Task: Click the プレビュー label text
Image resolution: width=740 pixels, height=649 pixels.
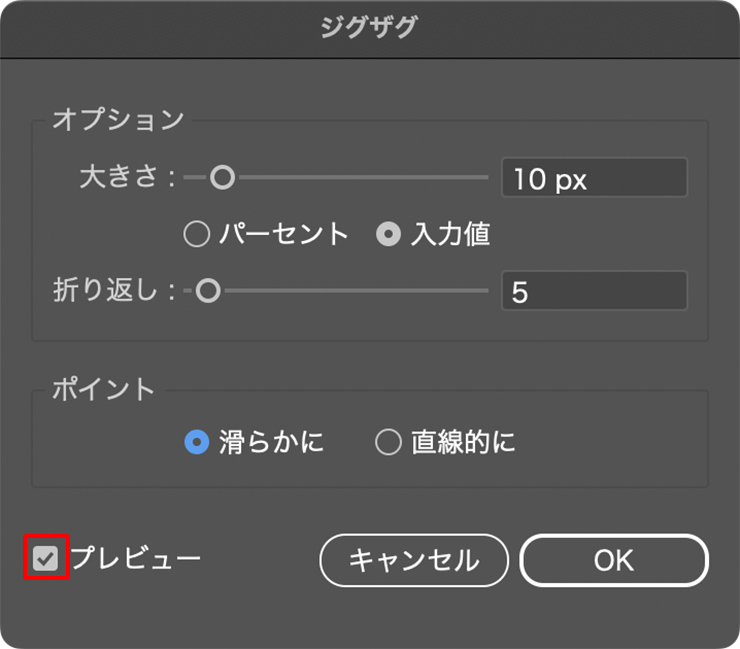Action: pyautogui.click(x=136, y=558)
